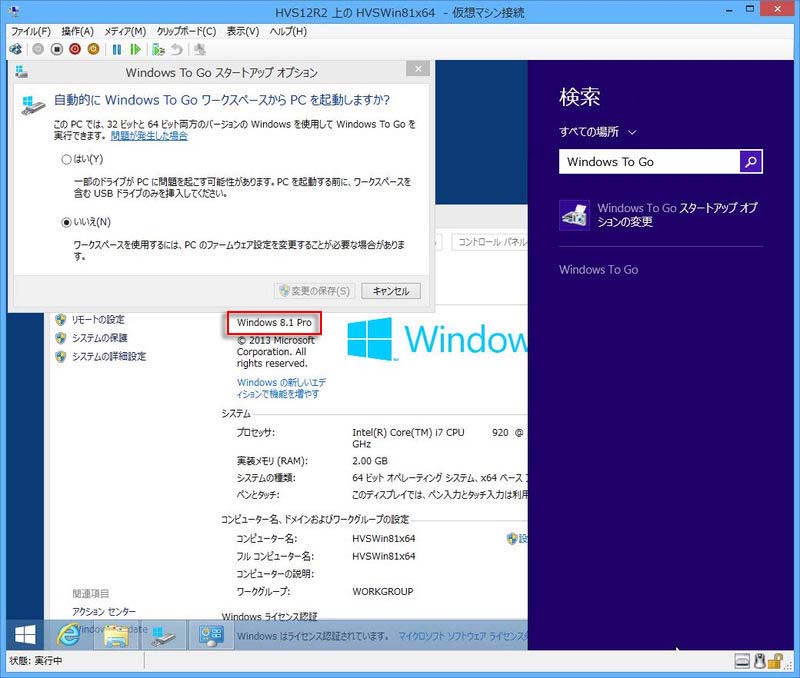Close the Windows To Go startup options dialog

pos(418,69)
